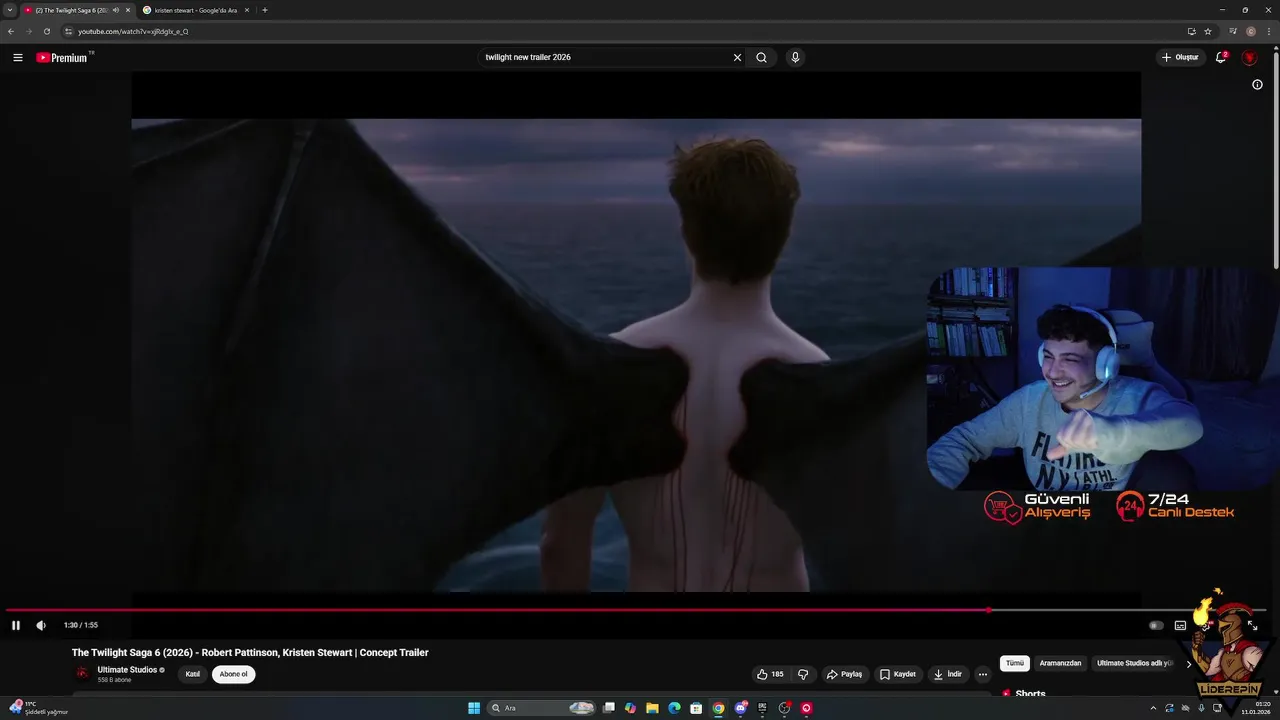Open Discord from the taskbar

coord(740,708)
